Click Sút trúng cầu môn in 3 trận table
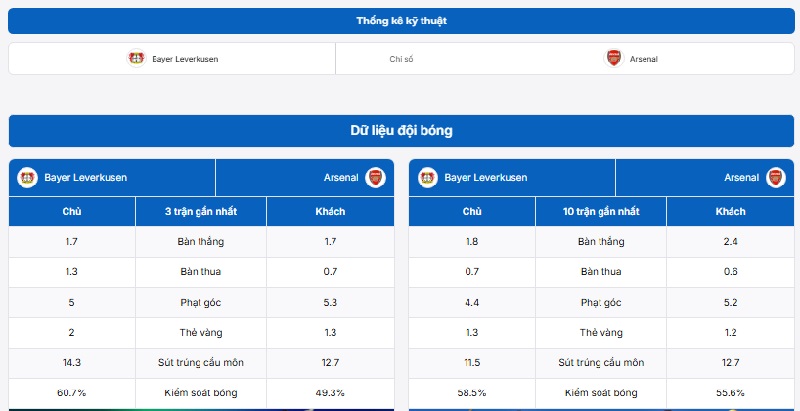The width and height of the screenshot is (800, 411). pyautogui.click(x=201, y=363)
